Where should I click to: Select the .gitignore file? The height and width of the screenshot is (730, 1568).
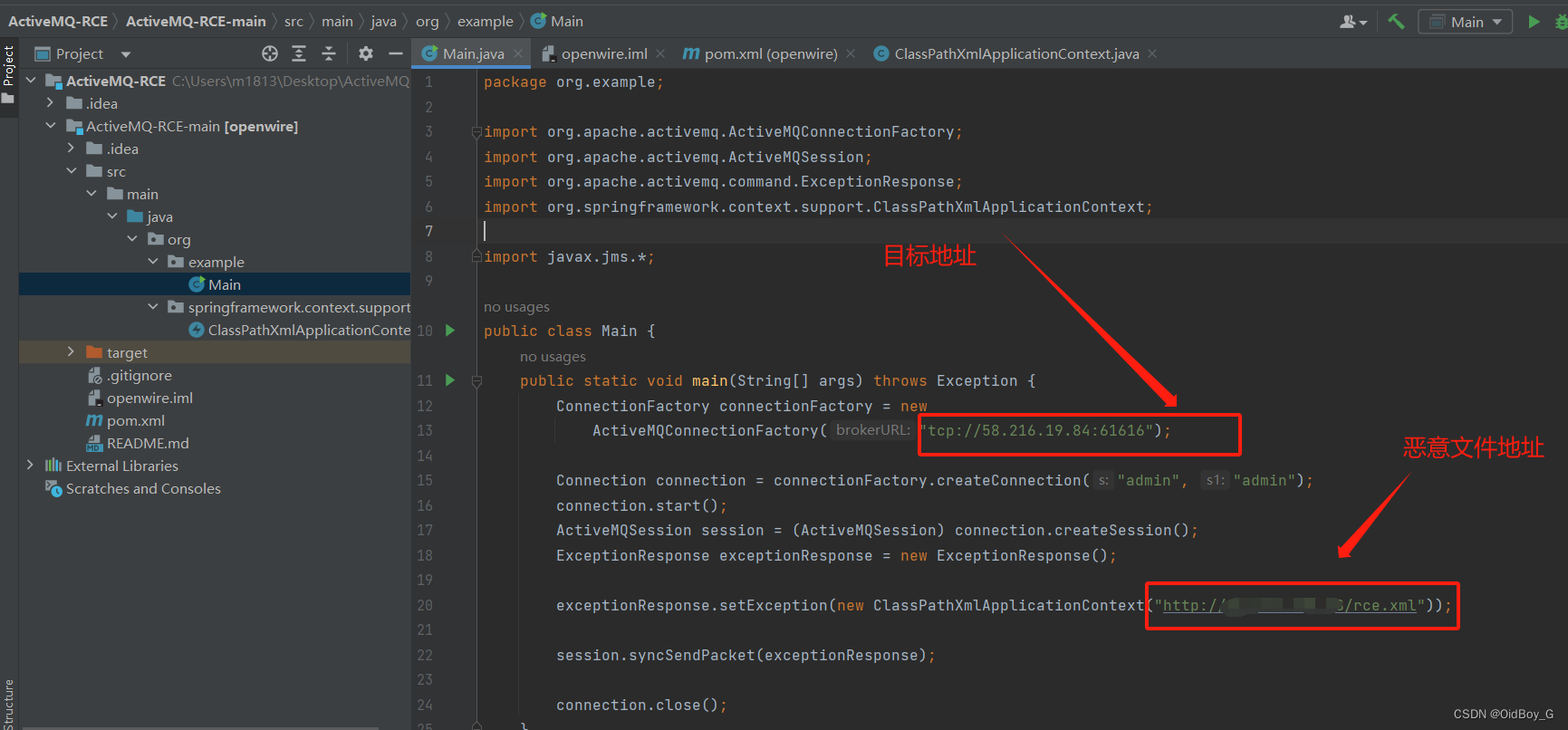pyautogui.click(x=129, y=375)
